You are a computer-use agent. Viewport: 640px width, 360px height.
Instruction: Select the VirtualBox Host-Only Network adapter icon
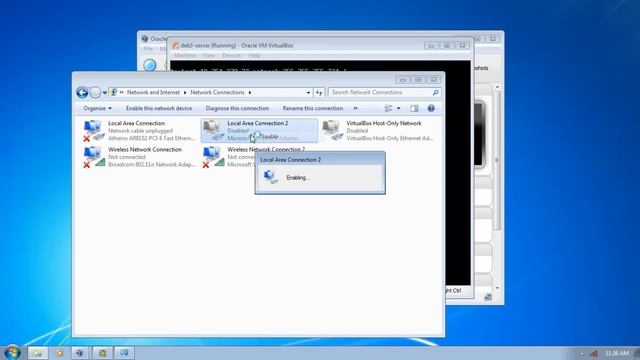pyautogui.click(x=332, y=131)
